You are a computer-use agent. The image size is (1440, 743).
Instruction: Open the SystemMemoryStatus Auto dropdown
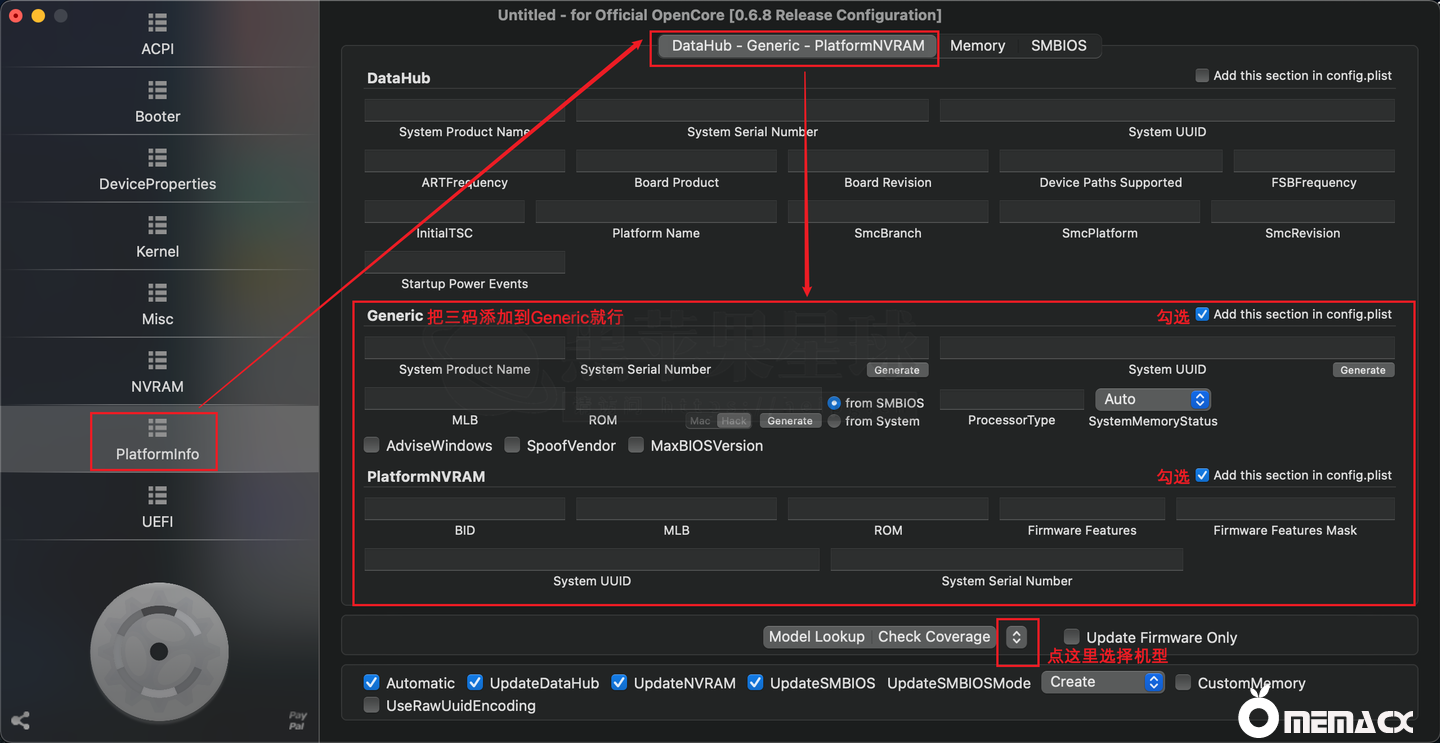coord(1153,399)
